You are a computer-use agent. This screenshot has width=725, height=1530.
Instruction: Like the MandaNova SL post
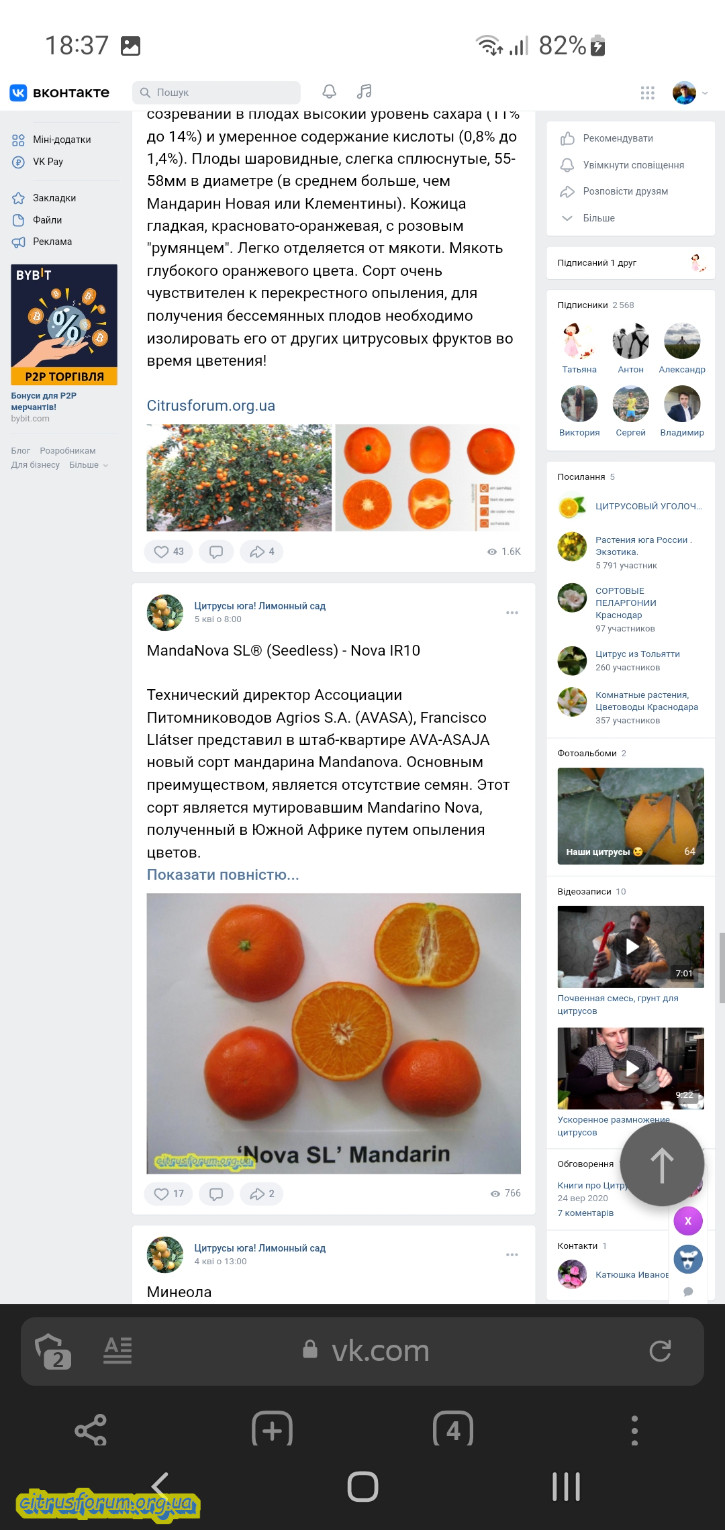169,1193
